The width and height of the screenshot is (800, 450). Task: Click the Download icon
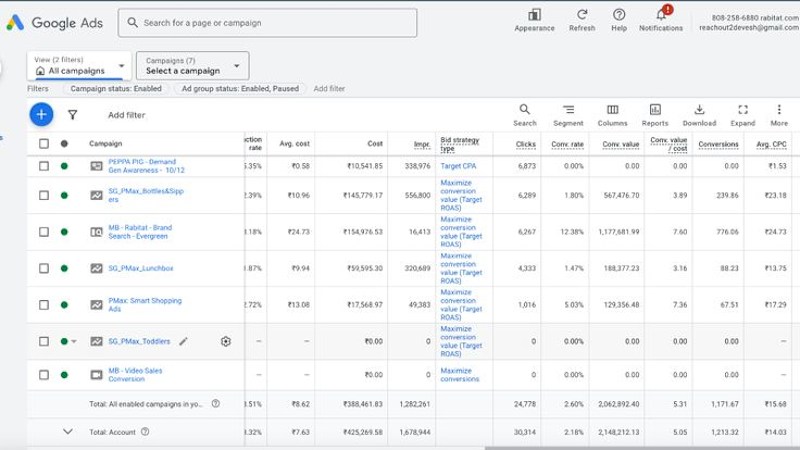coord(699,109)
